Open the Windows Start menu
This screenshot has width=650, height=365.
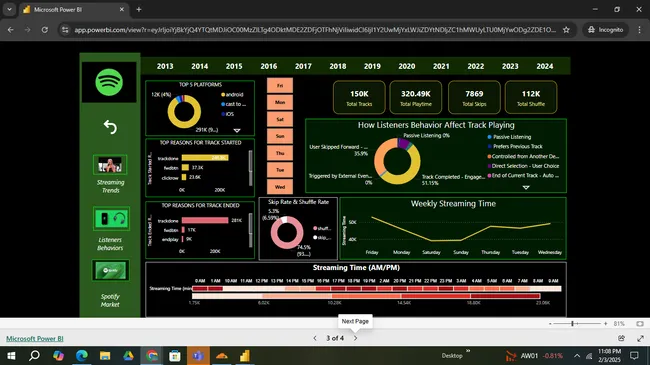(11, 356)
